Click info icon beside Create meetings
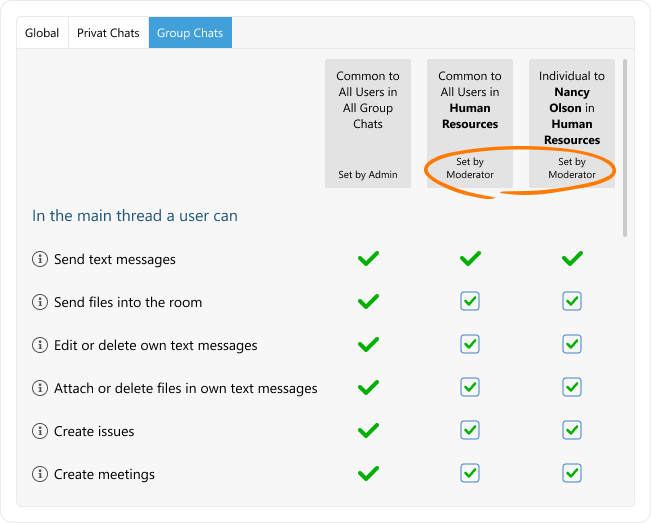The width and height of the screenshot is (651, 523). click(x=40, y=474)
